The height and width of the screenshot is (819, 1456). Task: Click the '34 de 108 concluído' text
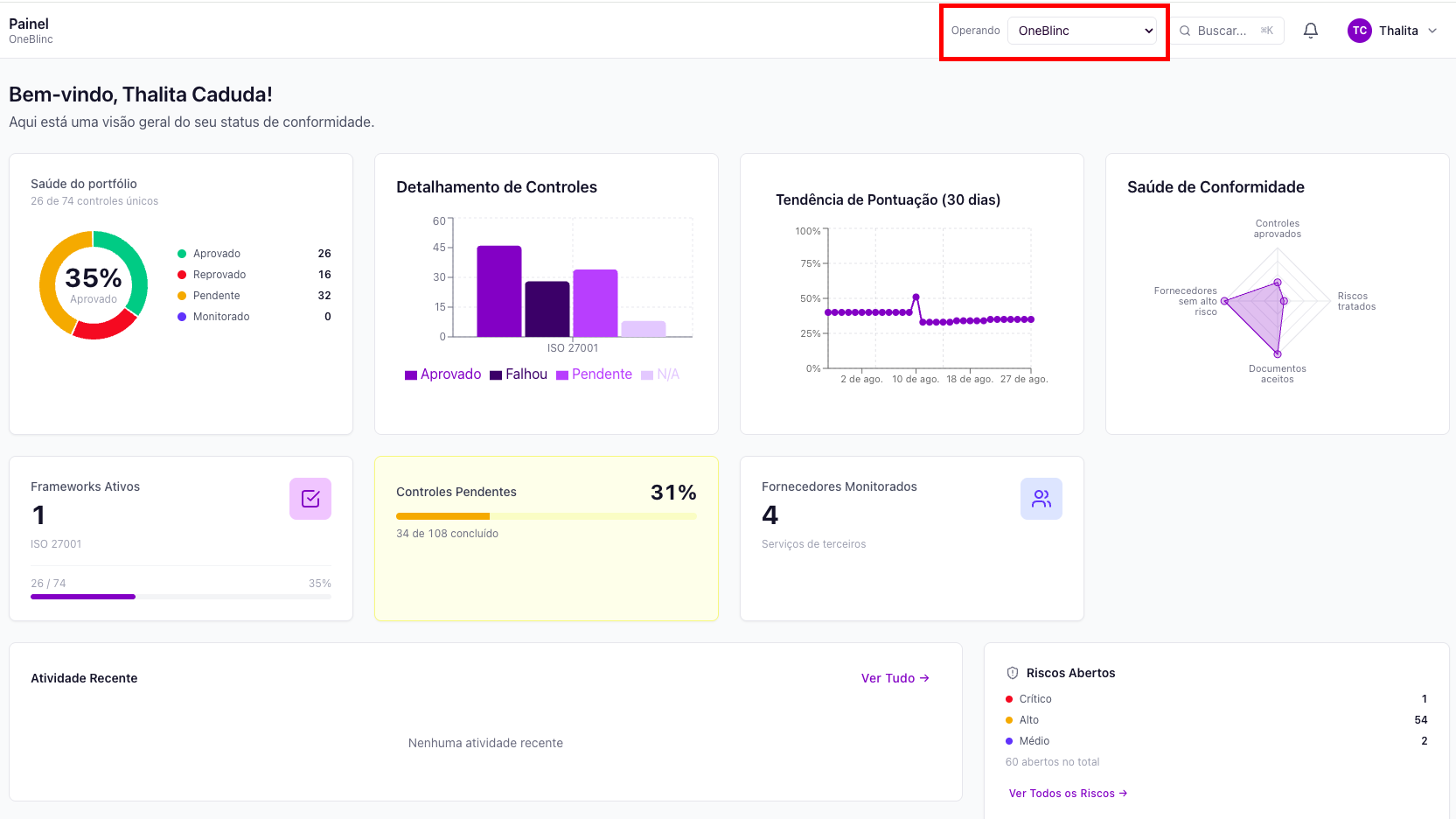coord(448,534)
